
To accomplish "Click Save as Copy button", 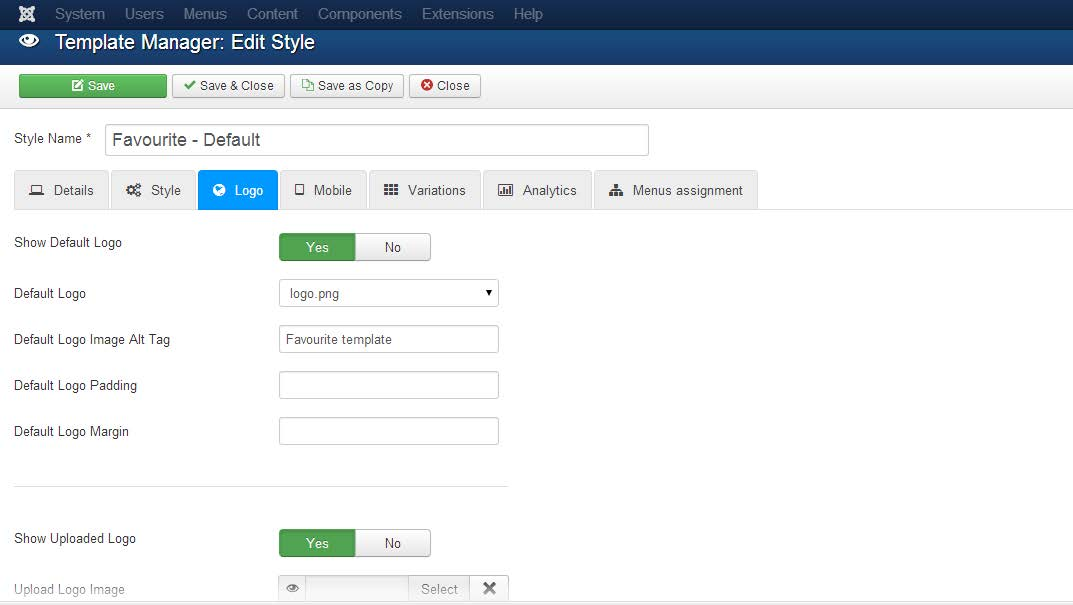I will coord(347,86).
